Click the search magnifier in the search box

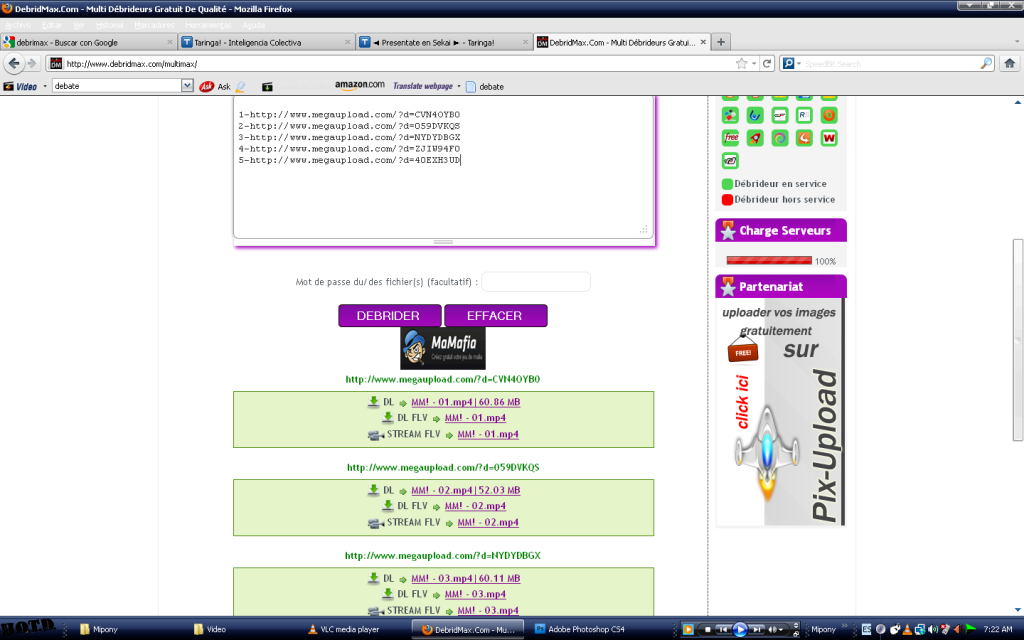tap(986, 63)
